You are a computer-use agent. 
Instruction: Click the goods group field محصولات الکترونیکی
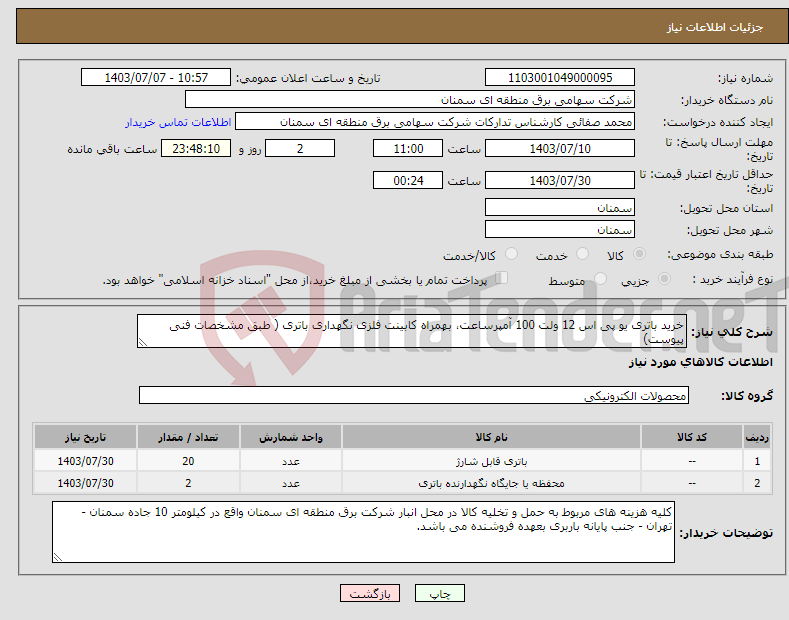[x=414, y=396]
